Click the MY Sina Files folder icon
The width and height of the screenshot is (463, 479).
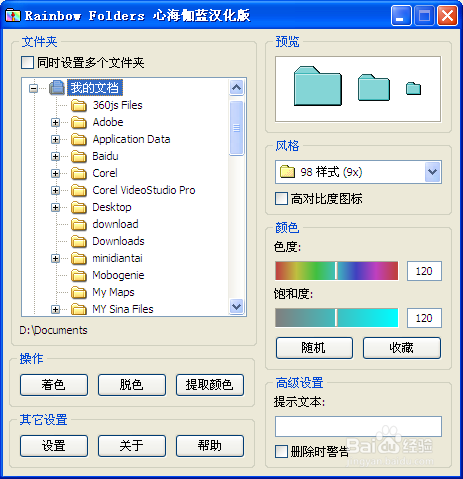[x=79, y=309]
